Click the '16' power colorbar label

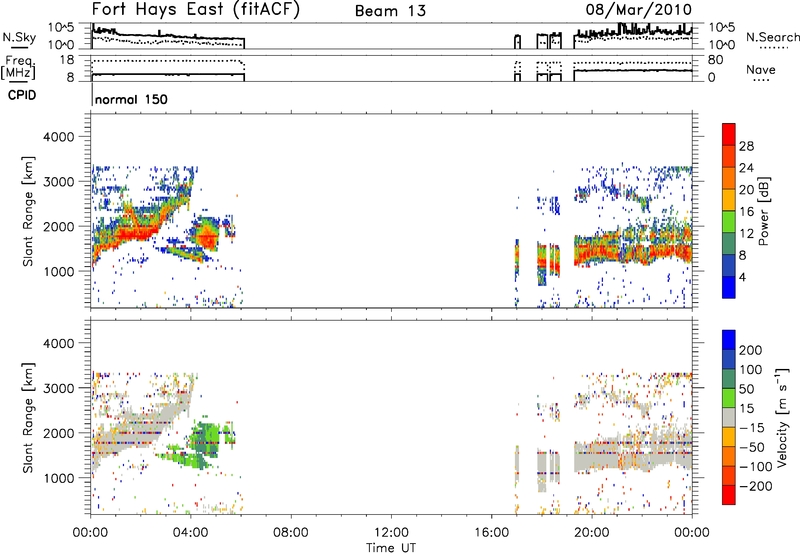point(746,212)
